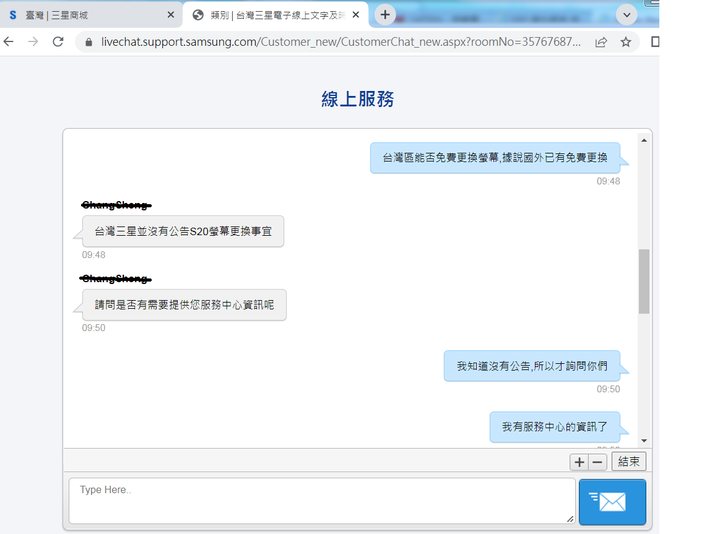This screenshot has height=534, width=720.
Task: Click the chat scrollbar up arrow
Action: coord(644,140)
